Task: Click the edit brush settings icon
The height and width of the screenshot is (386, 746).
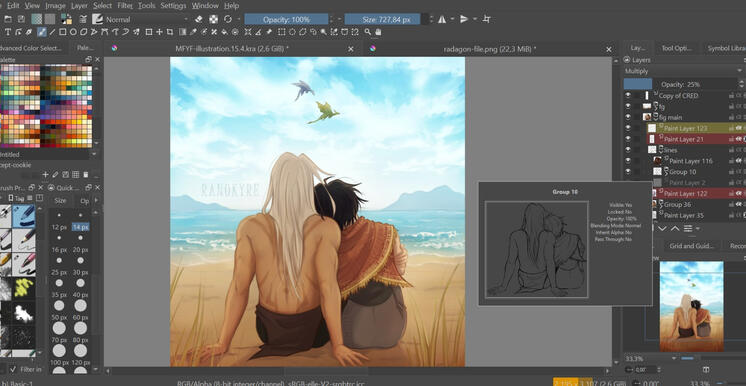Action: [x=83, y=19]
